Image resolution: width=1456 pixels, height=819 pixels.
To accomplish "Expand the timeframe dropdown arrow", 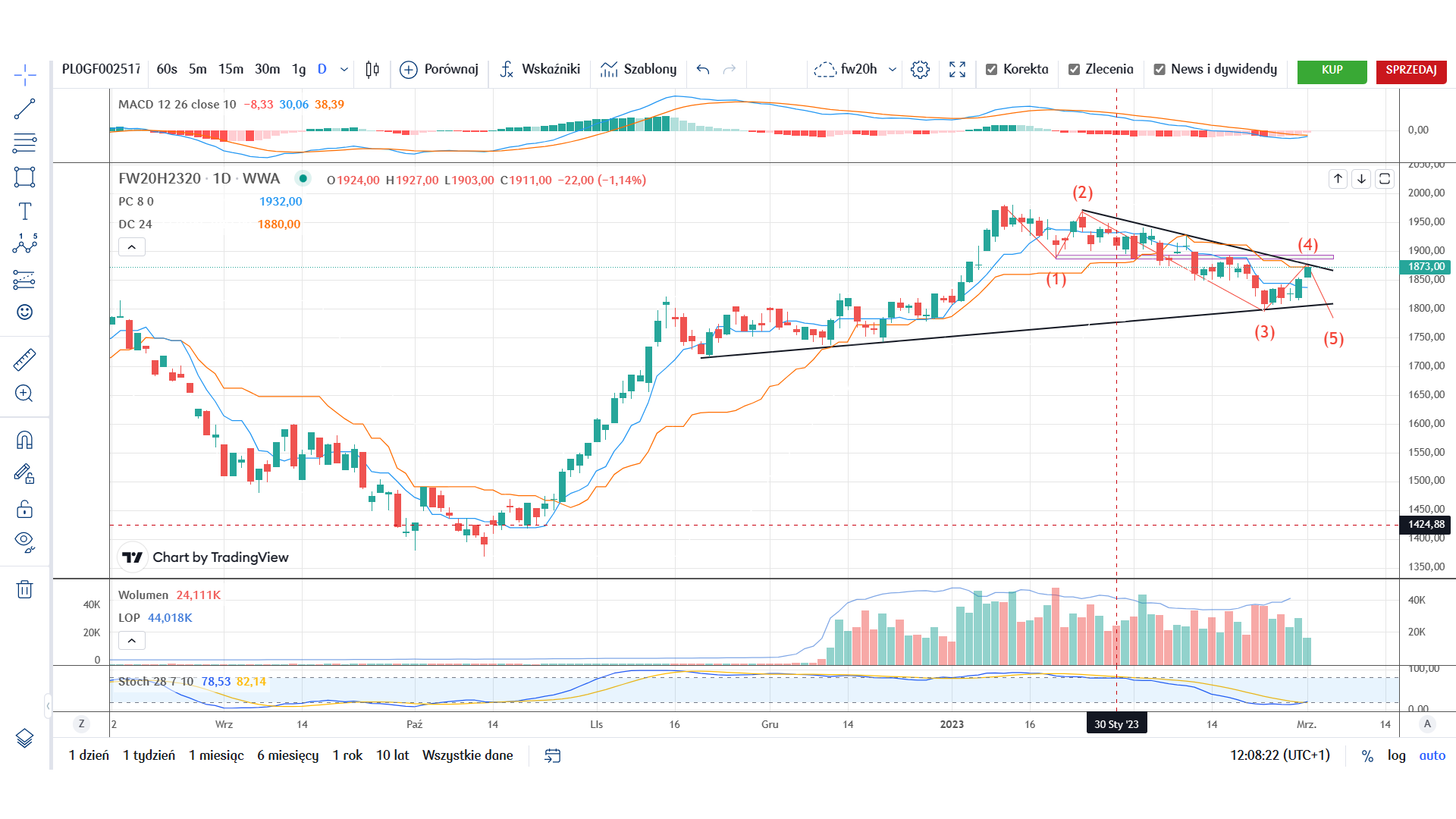I will coord(344,70).
